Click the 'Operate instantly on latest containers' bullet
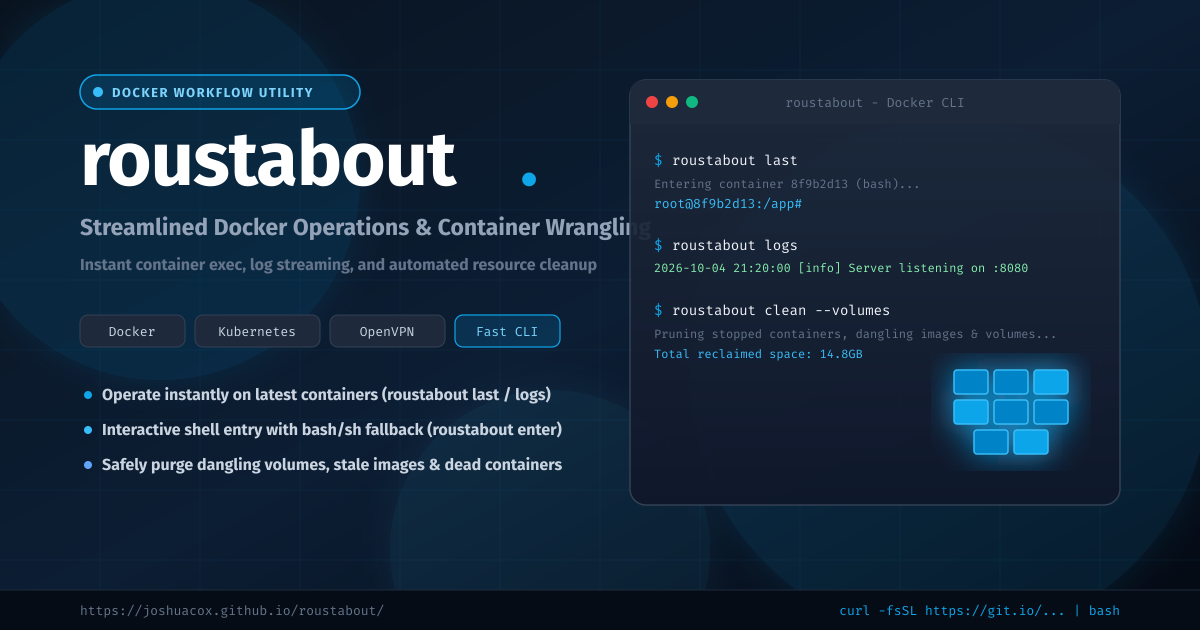The height and width of the screenshot is (630, 1200). 326,395
